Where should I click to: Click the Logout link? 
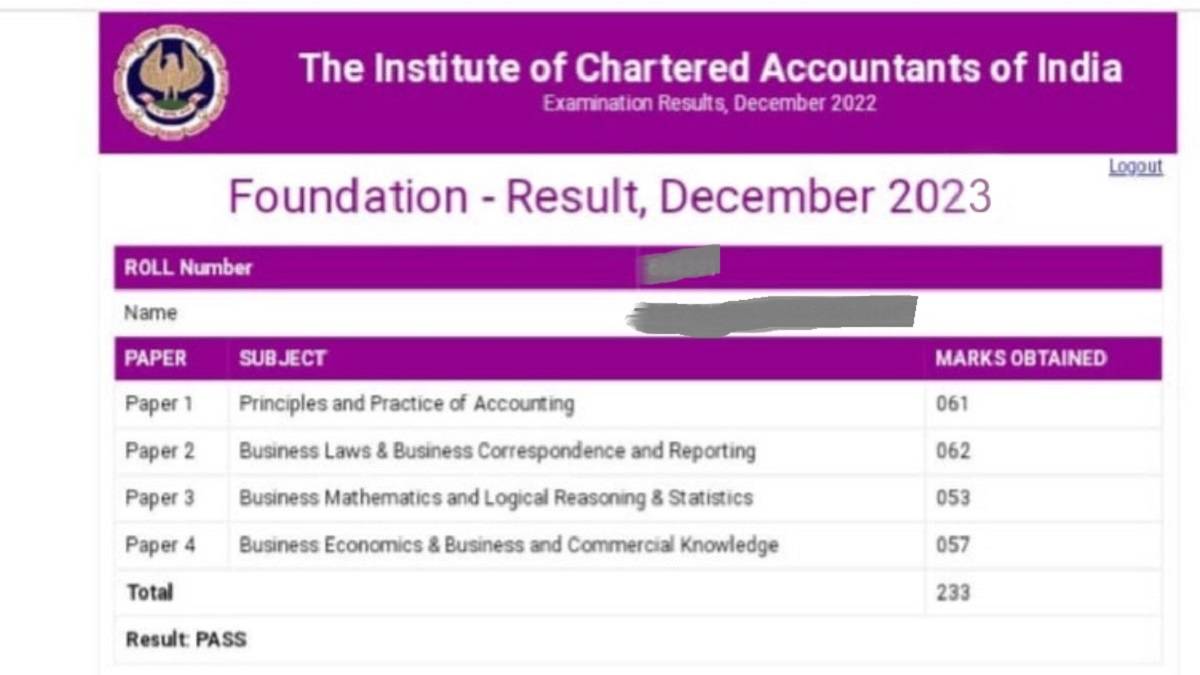tap(1136, 167)
